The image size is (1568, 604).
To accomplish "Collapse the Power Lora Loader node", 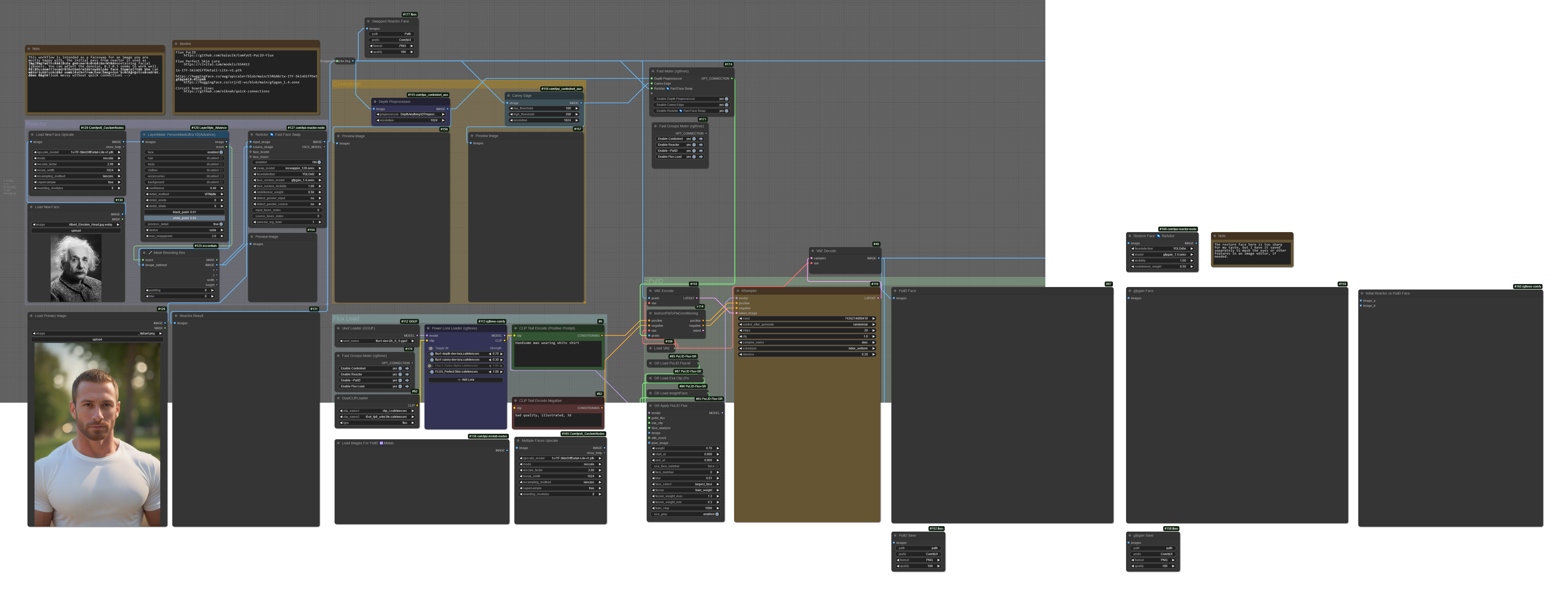I will point(428,328).
